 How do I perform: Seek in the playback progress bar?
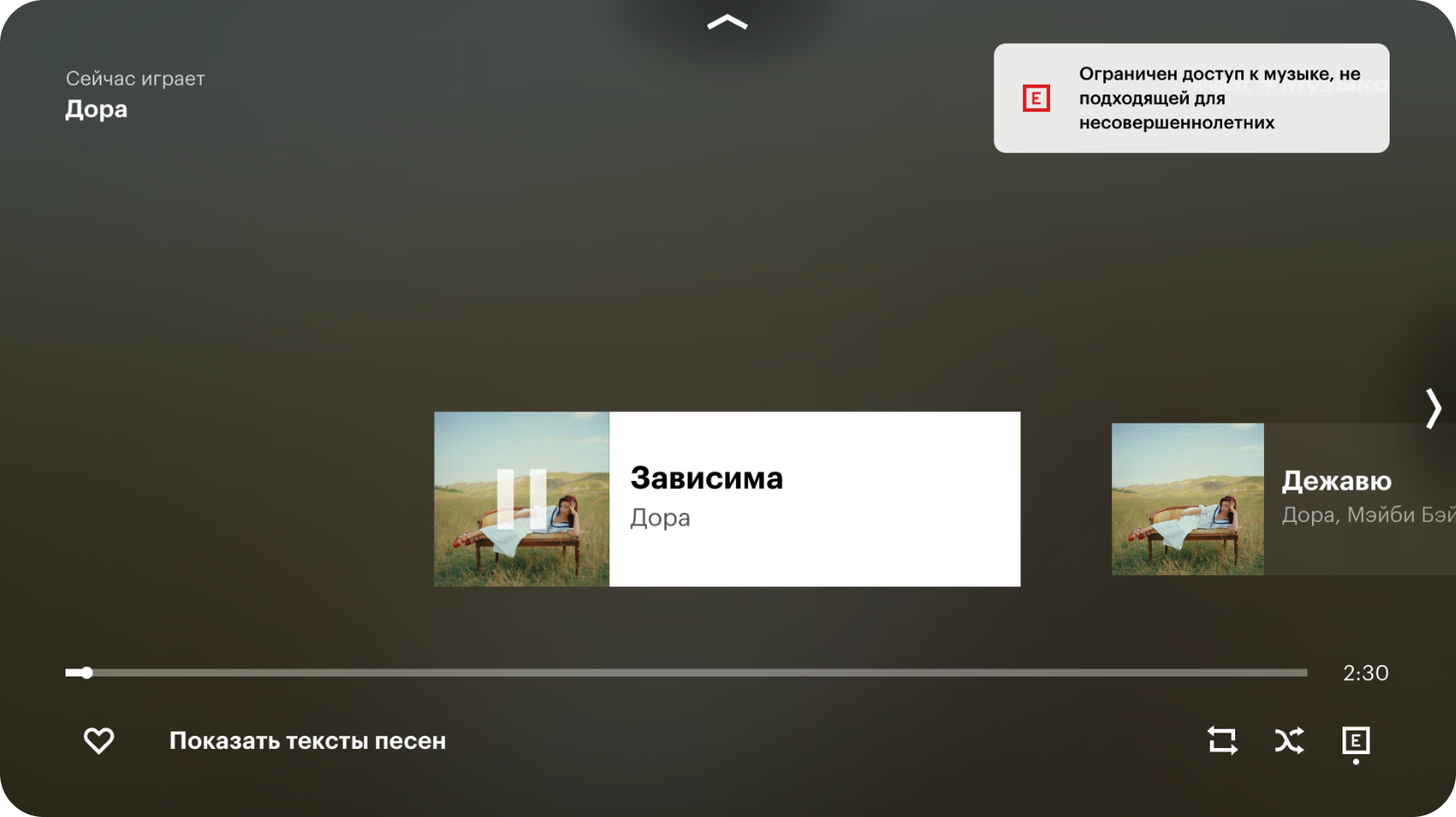(x=686, y=673)
